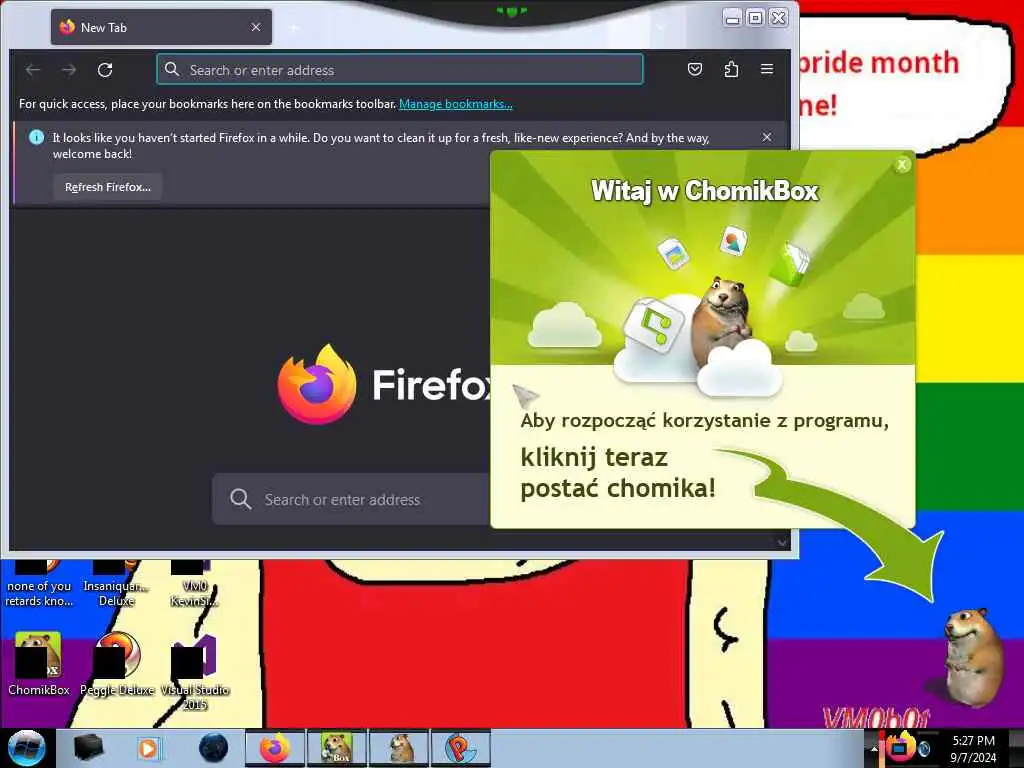Open the Insaniquarium Deluxe desktop shortcut
The image size is (1024, 768).
(116, 583)
